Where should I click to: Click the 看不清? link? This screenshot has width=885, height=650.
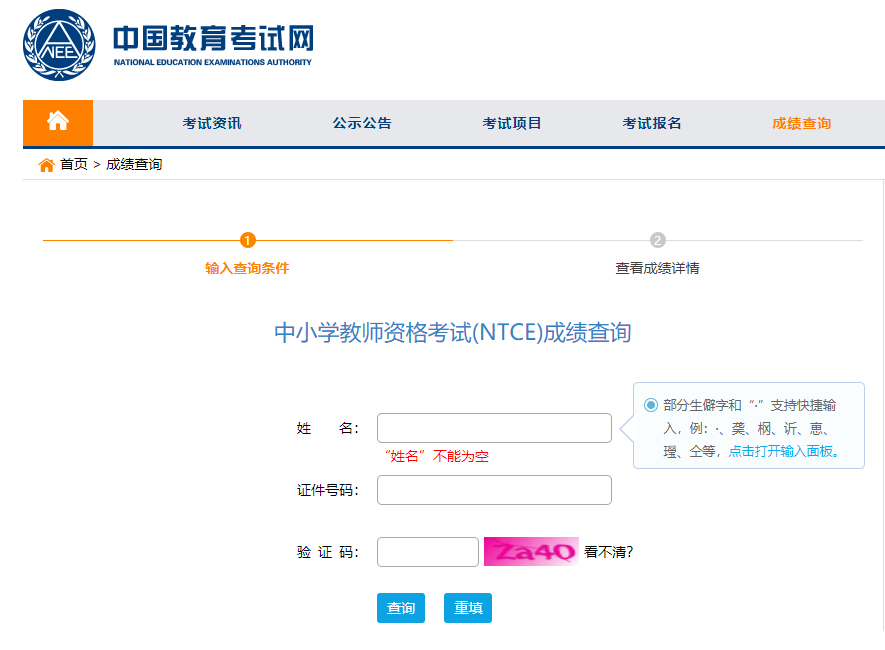point(608,552)
